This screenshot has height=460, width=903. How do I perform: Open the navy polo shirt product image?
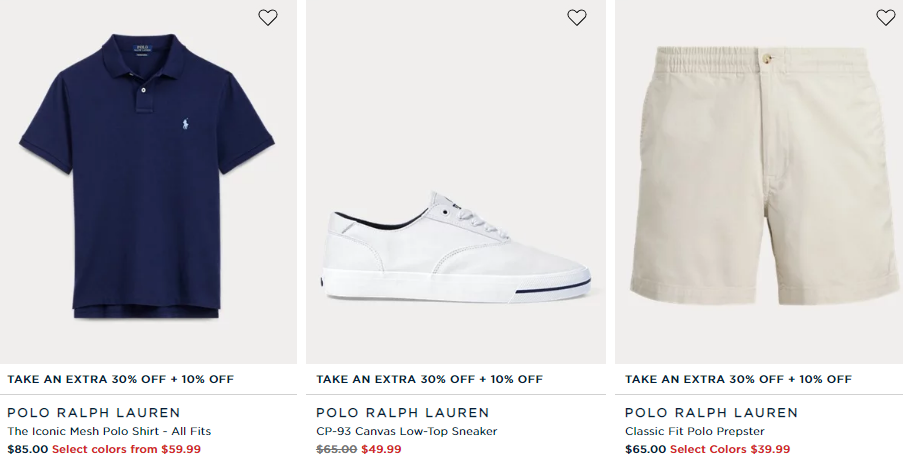(147, 180)
